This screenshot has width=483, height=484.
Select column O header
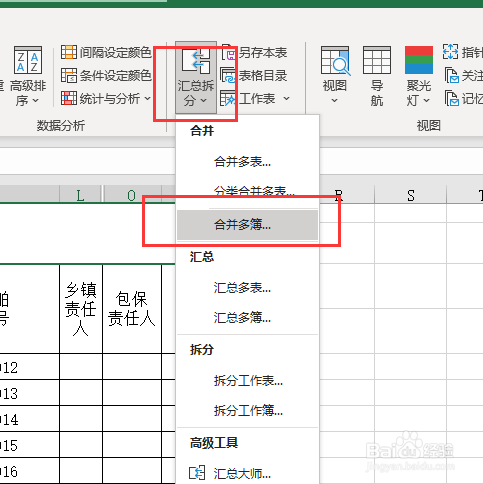click(x=132, y=195)
